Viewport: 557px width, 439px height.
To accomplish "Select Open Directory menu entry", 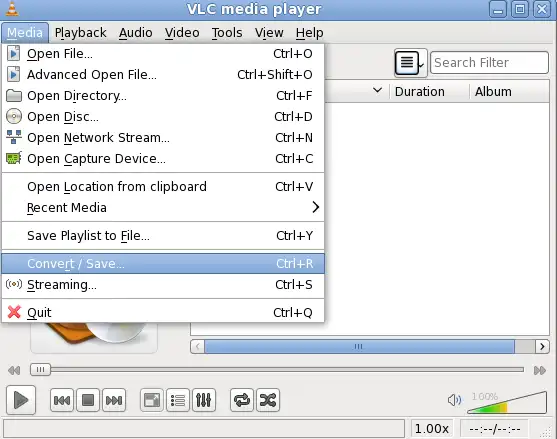I will click(163, 96).
